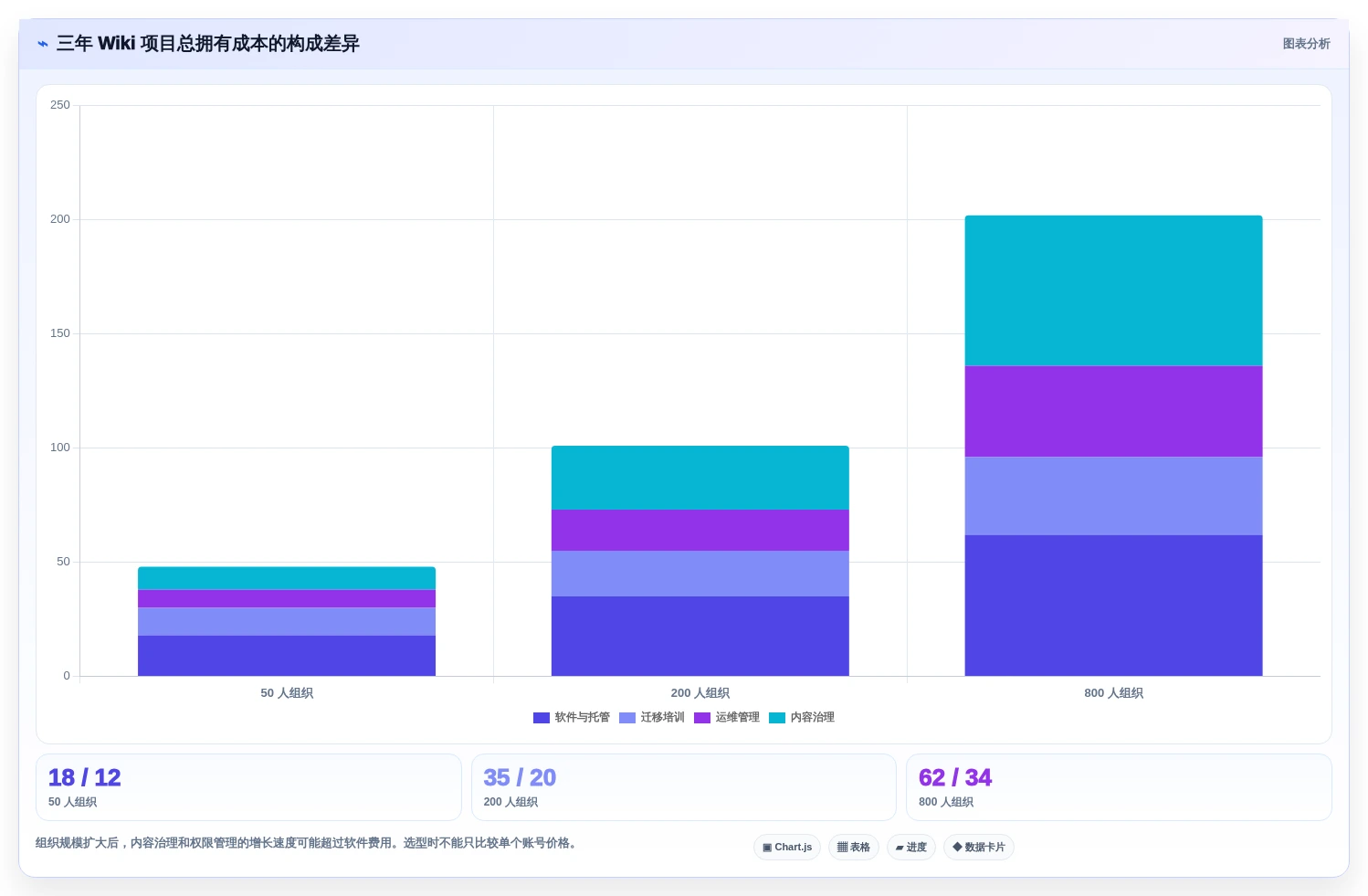
Task: Click the 软件与托管 segment of the 800 人组织 bar
Action: [x=1113, y=606]
